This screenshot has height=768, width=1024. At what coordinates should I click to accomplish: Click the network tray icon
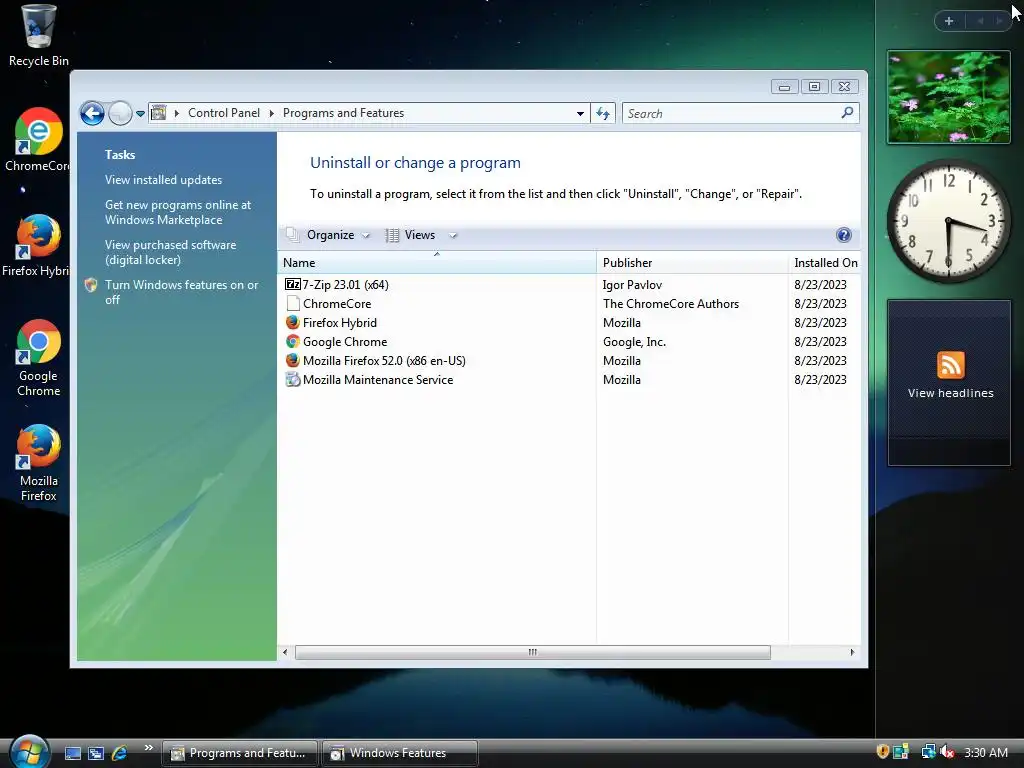point(929,752)
